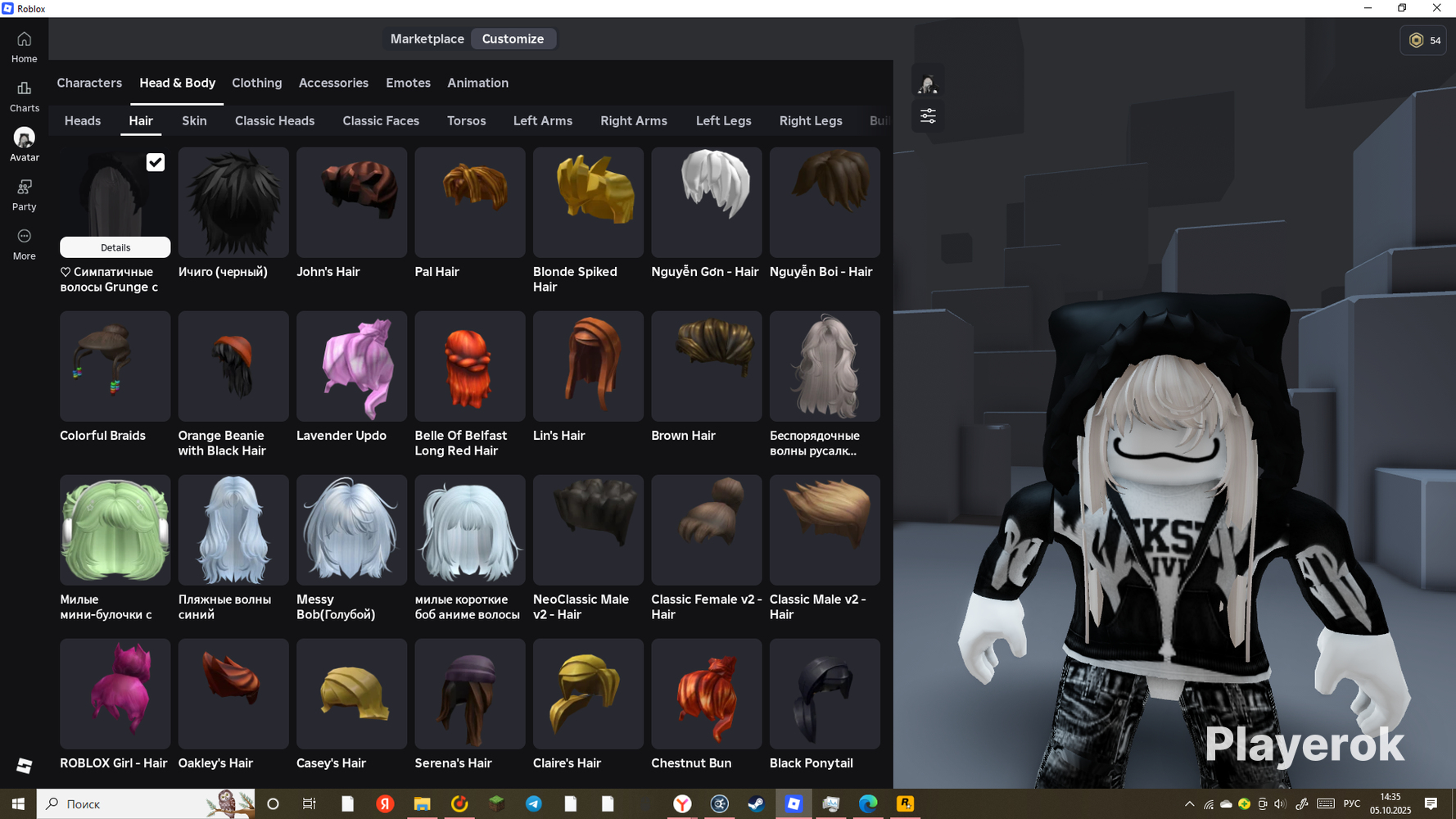Screen dimensions: 1456x819
Task: Open File Explorer from the taskbar
Action: [422, 804]
